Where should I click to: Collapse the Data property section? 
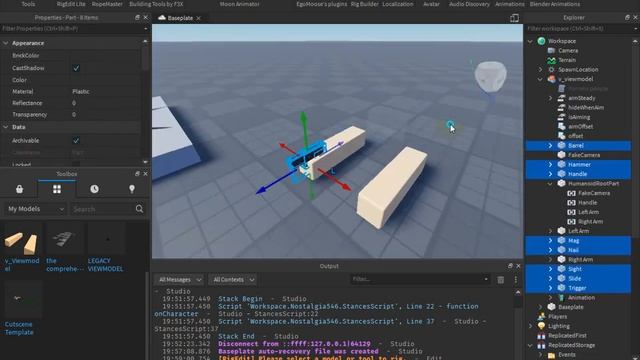[x=5, y=127]
